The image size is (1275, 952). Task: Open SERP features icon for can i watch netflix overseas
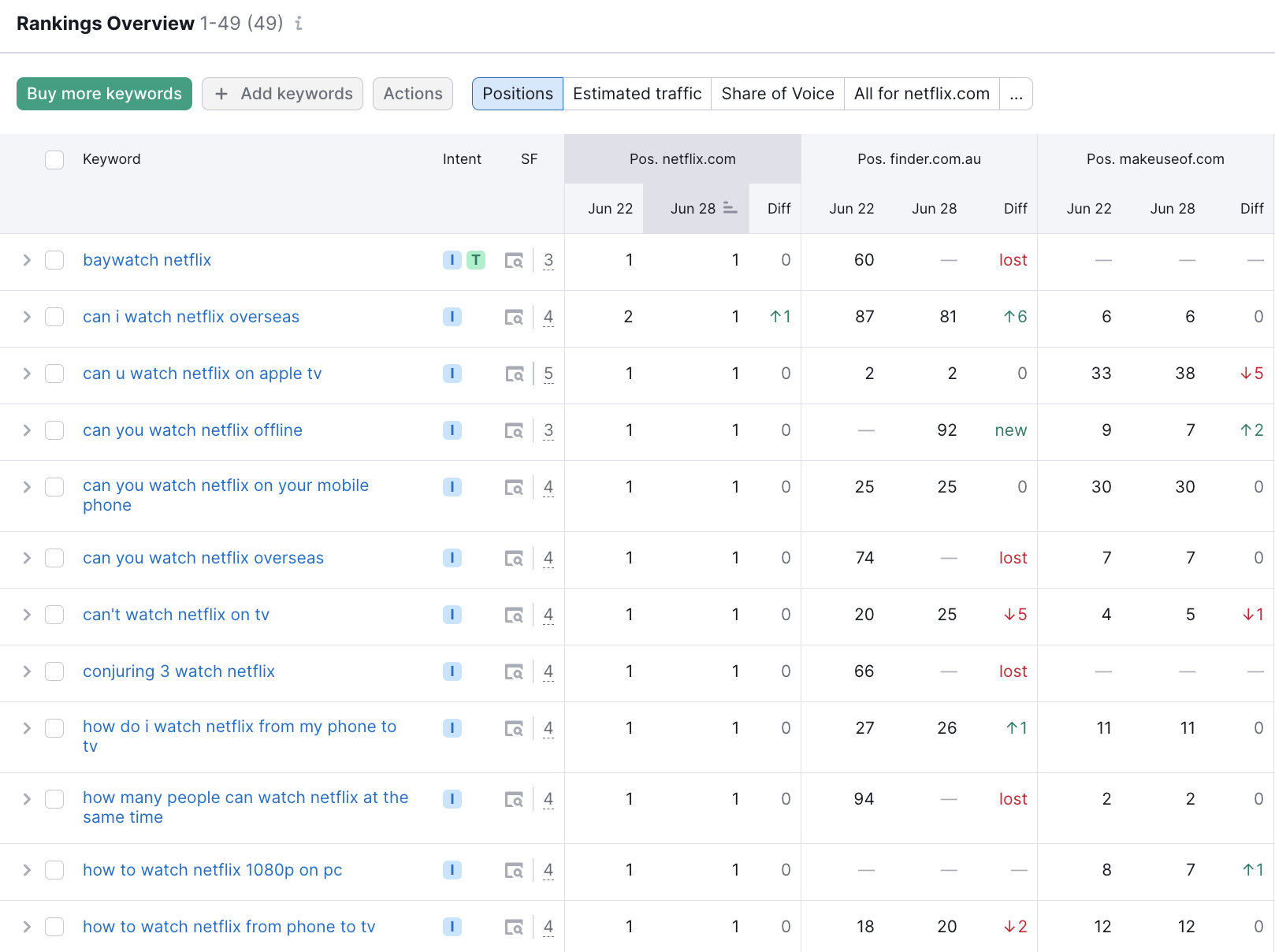pyautogui.click(x=514, y=317)
